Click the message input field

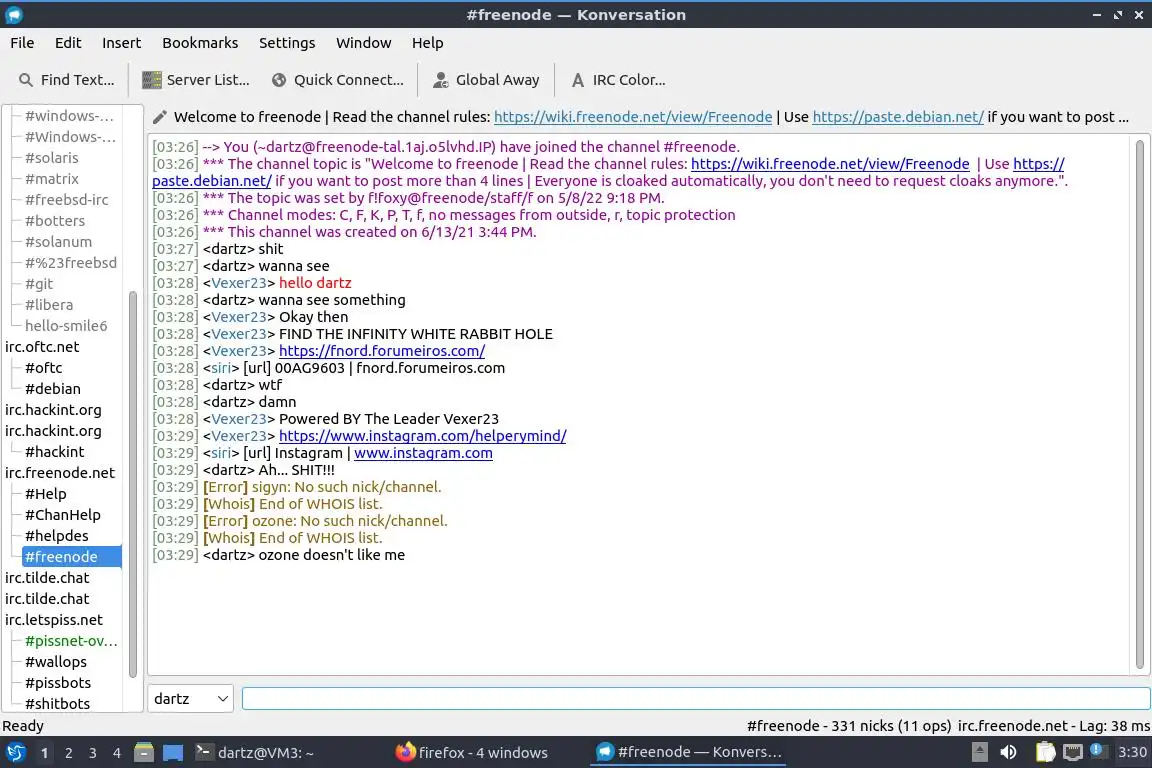click(696, 699)
